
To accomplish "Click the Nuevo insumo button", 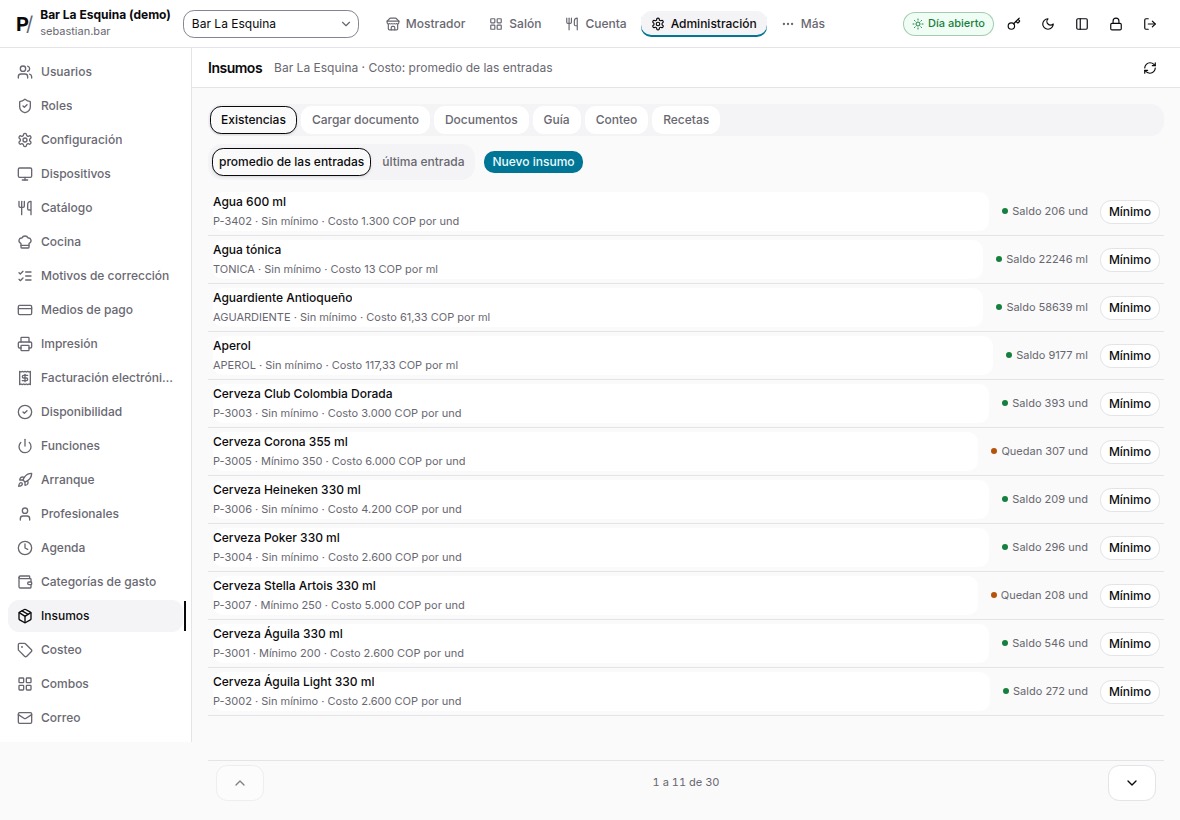I will 533,162.
